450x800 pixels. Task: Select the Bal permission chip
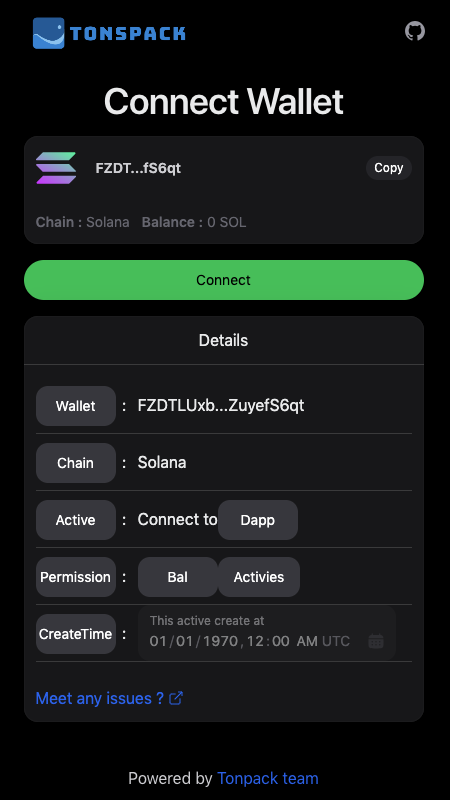pos(178,577)
